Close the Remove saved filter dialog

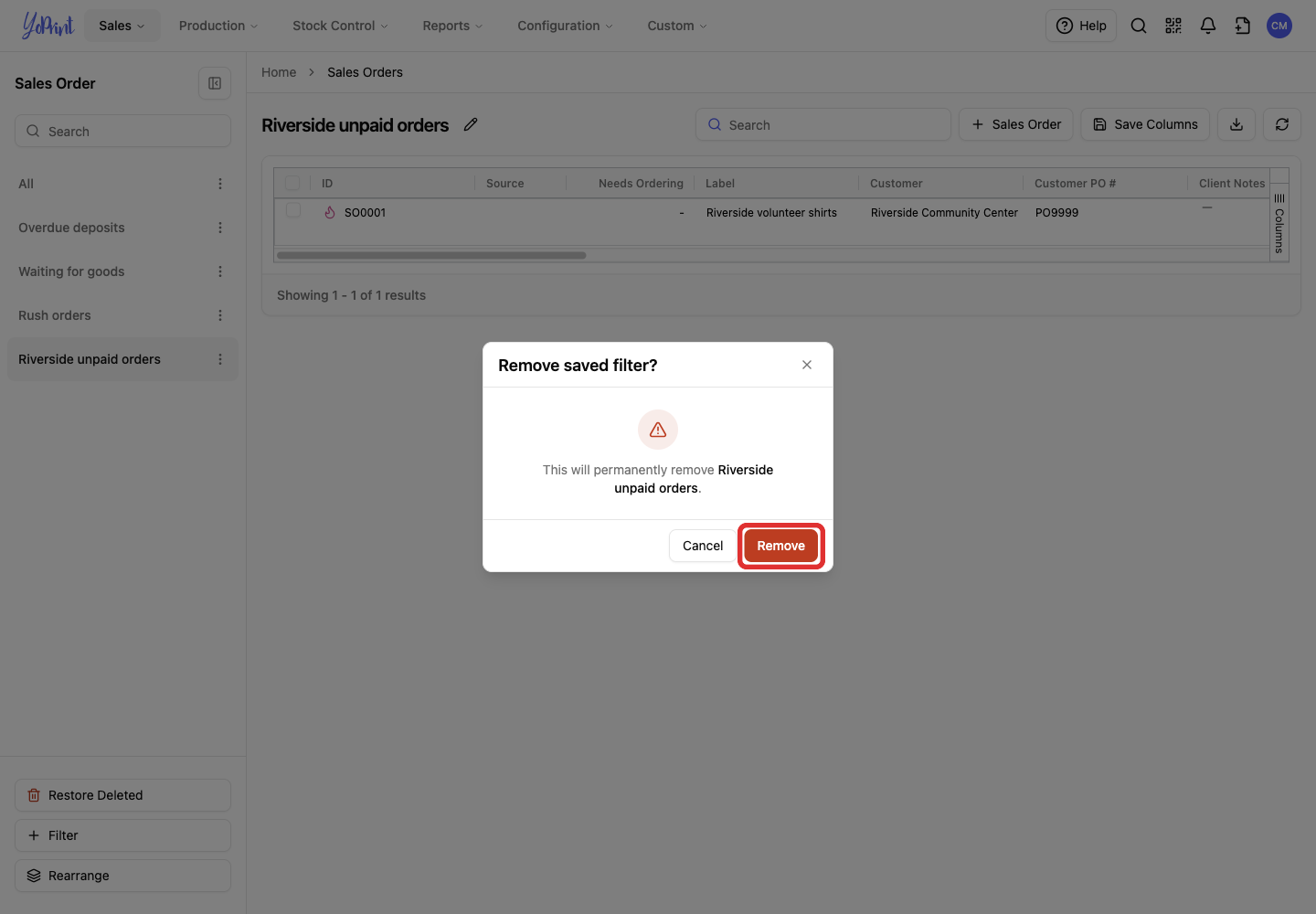[807, 365]
